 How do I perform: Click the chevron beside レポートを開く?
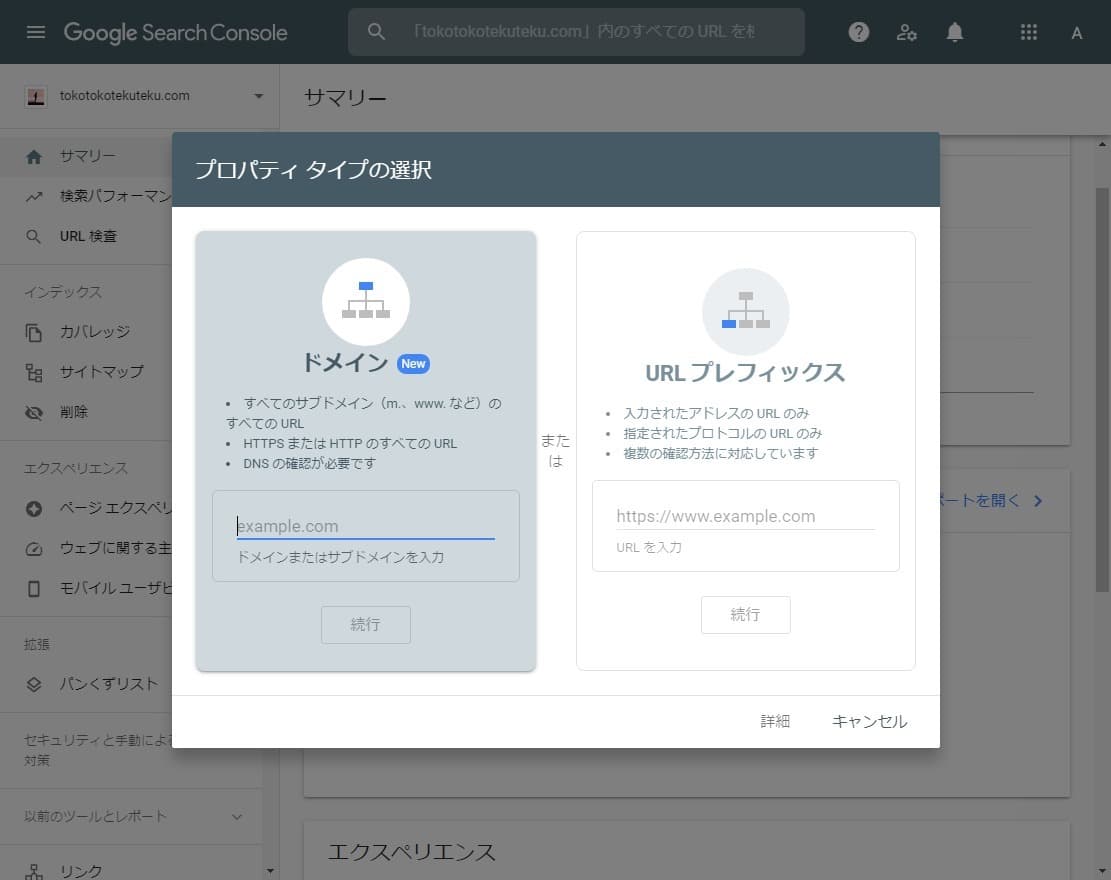(1038, 501)
